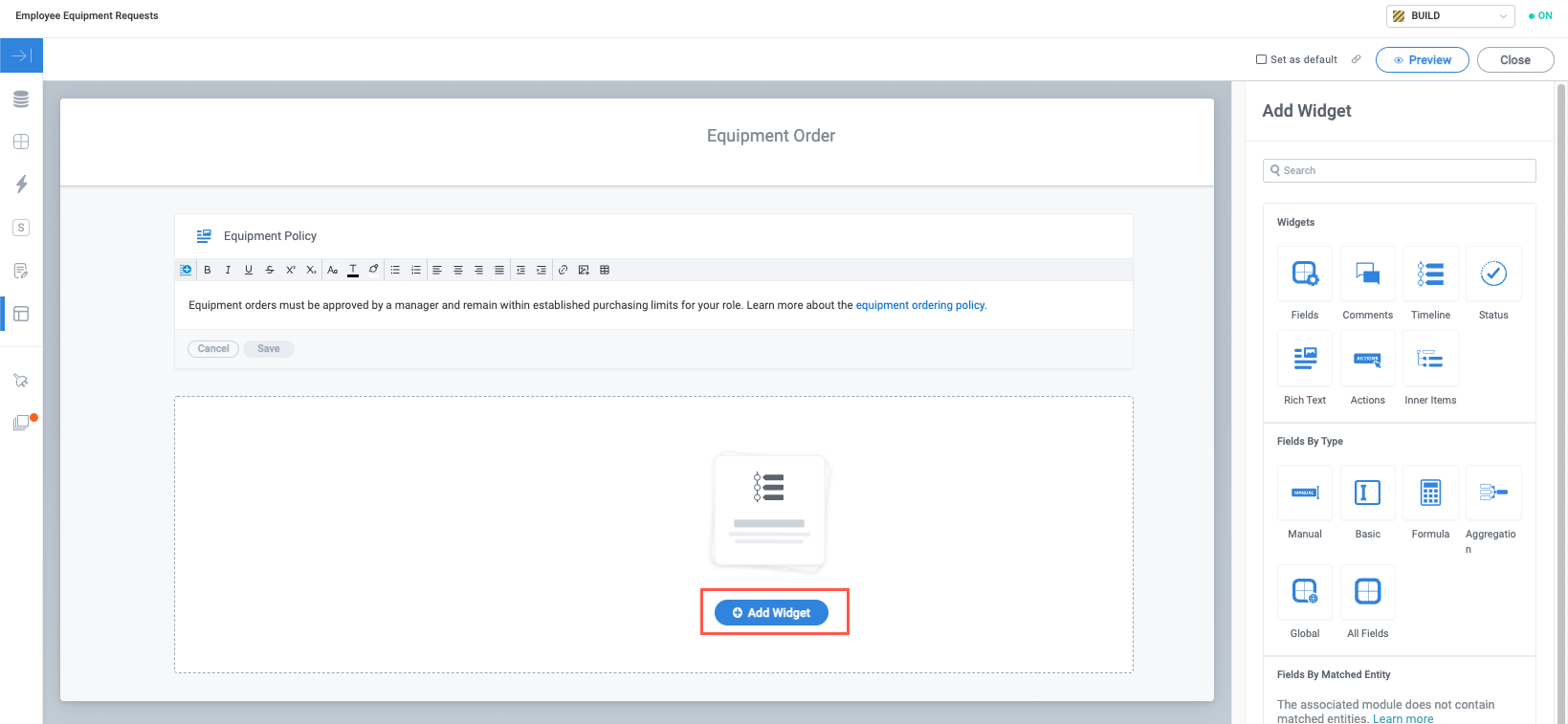1568x724 pixels.
Task: Insert a numbered list
Action: click(416, 270)
